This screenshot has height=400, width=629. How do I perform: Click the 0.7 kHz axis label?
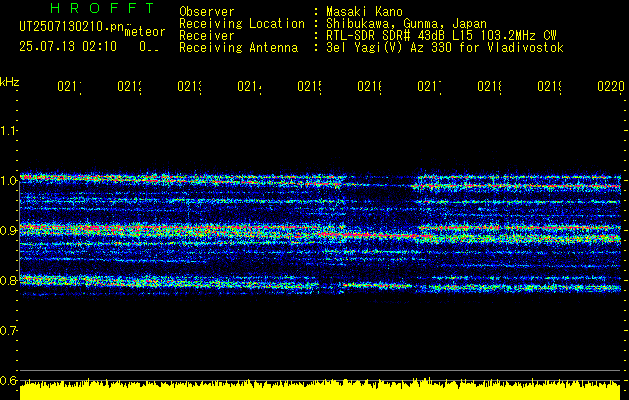click(8, 331)
